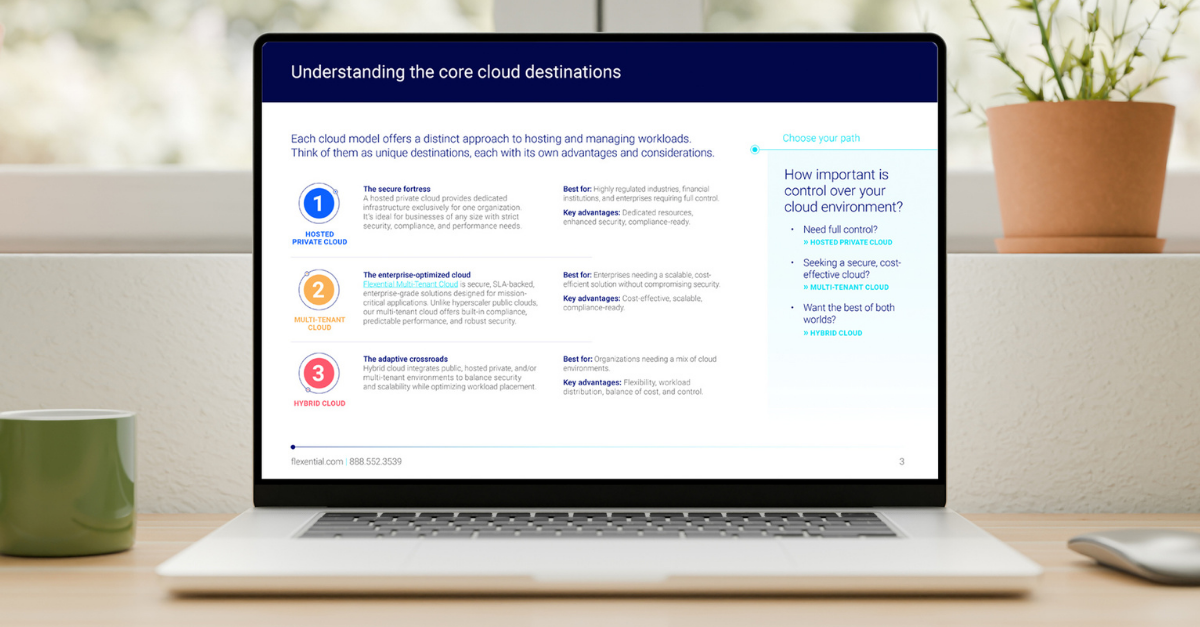Click the progress dot on the bottom bar
Viewport: 1200px width, 627px height.
click(292, 447)
